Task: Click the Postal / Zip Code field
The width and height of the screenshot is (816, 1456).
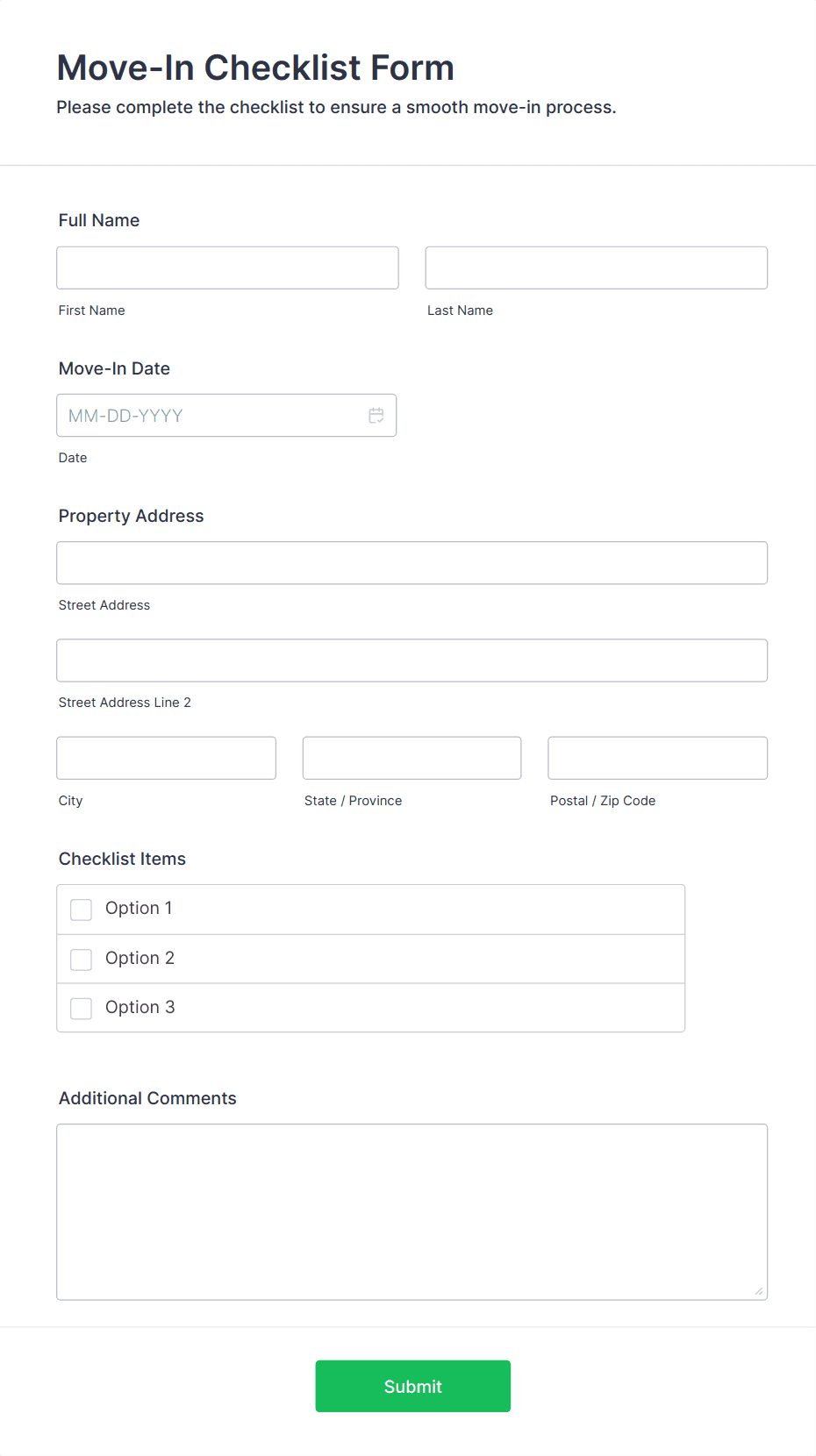Action: coord(656,757)
